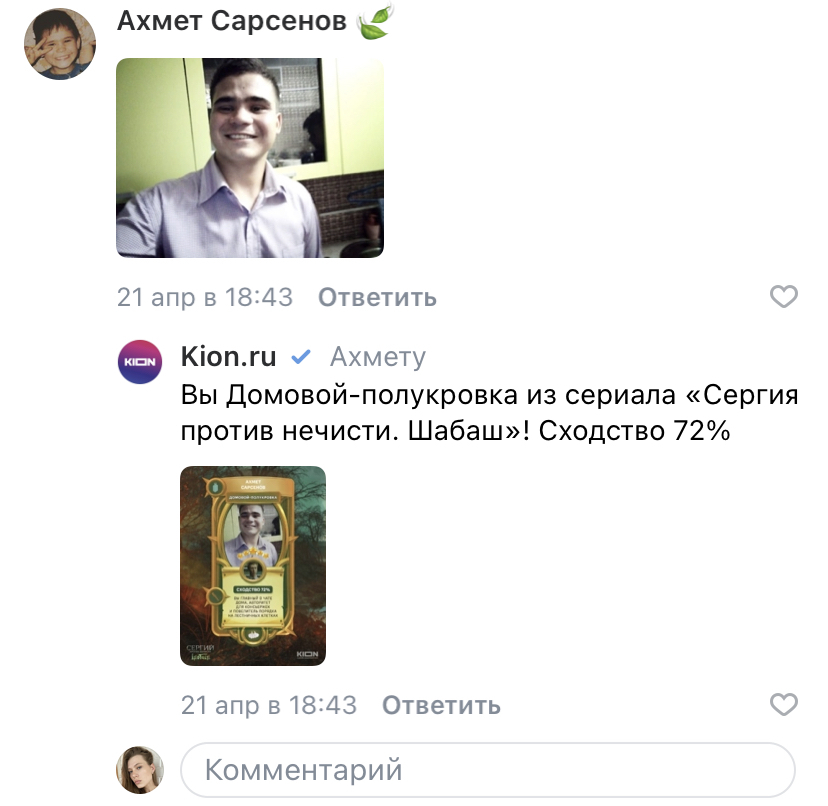Open Ахмет Сарсенов's profile name link
828x806 pixels.
[x=232, y=21]
